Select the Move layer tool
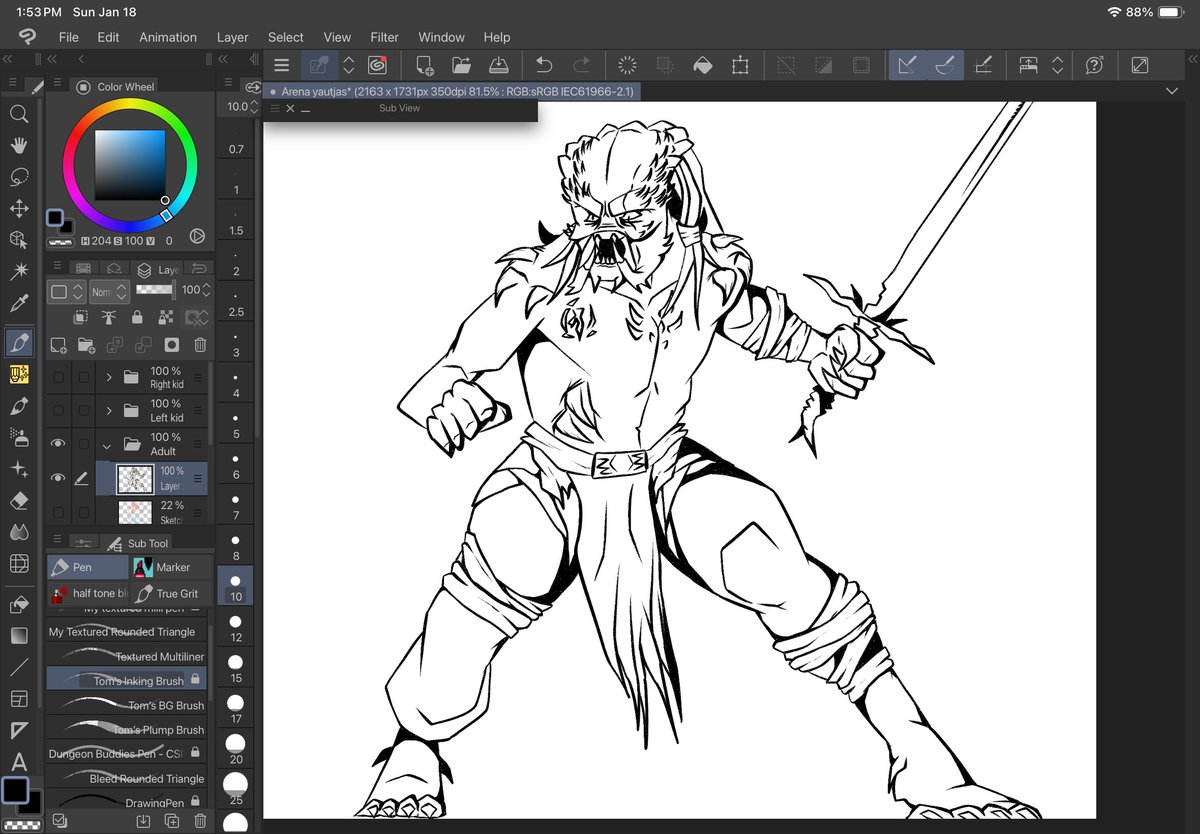This screenshot has height=834, width=1200. coord(18,209)
